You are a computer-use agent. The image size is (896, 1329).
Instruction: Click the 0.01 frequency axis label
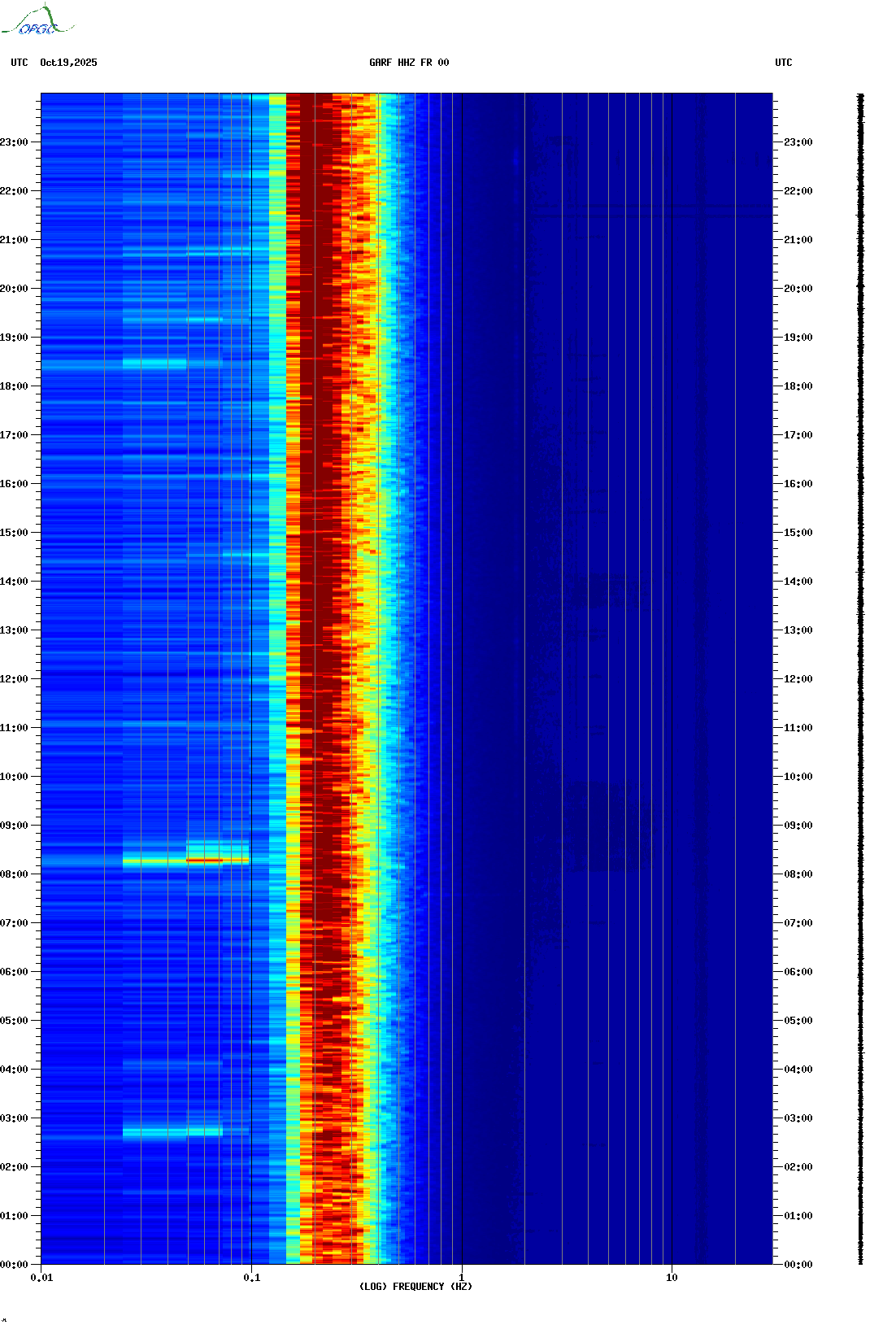(41, 1278)
